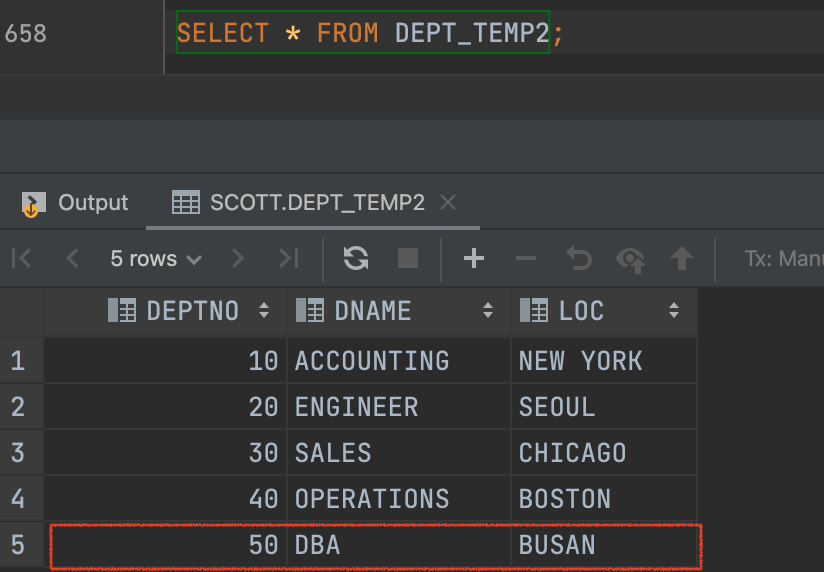
Task: Click the CHICAGO cell
Action: click(x=604, y=453)
